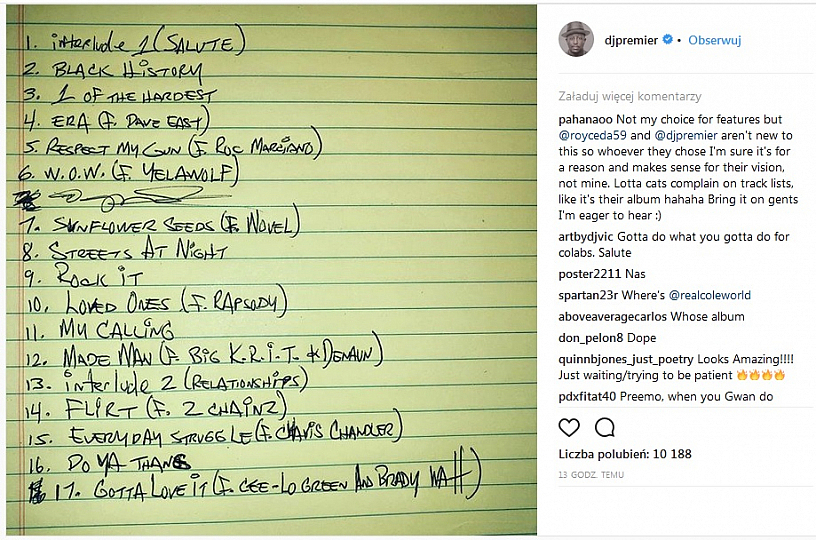Screen dimensions: 816x540
Task: Visit artbydjvic's profile from the comment
Action: point(593,237)
